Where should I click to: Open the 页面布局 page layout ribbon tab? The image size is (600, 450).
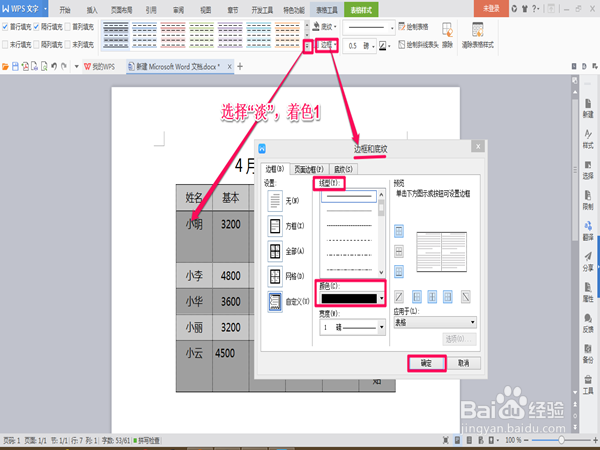click(x=121, y=10)
